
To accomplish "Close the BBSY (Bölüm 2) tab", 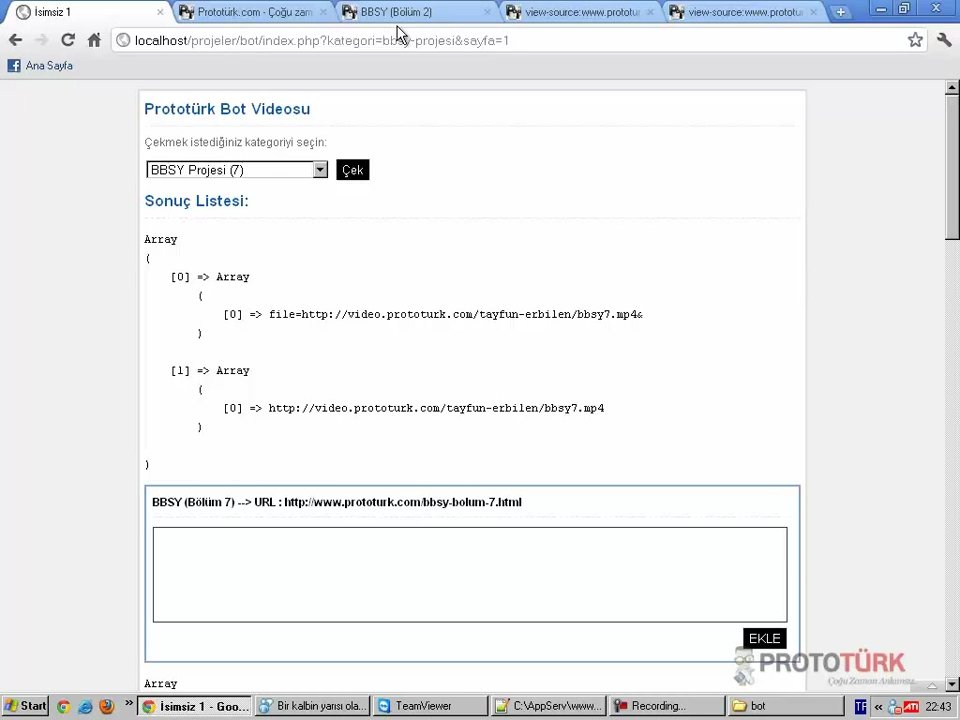I will [487, 12].
